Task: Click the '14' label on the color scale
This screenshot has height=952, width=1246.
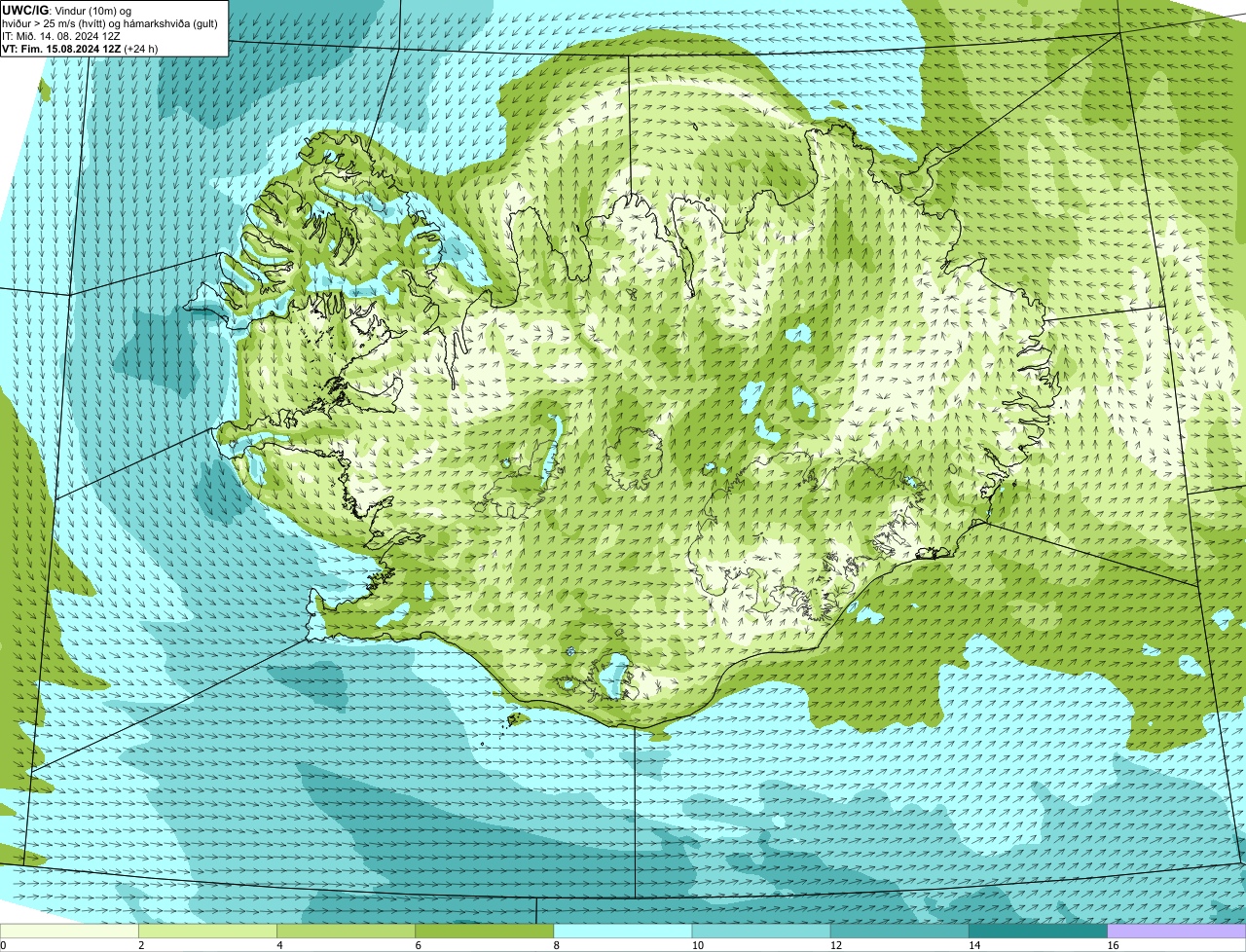Action: (973, 945)
